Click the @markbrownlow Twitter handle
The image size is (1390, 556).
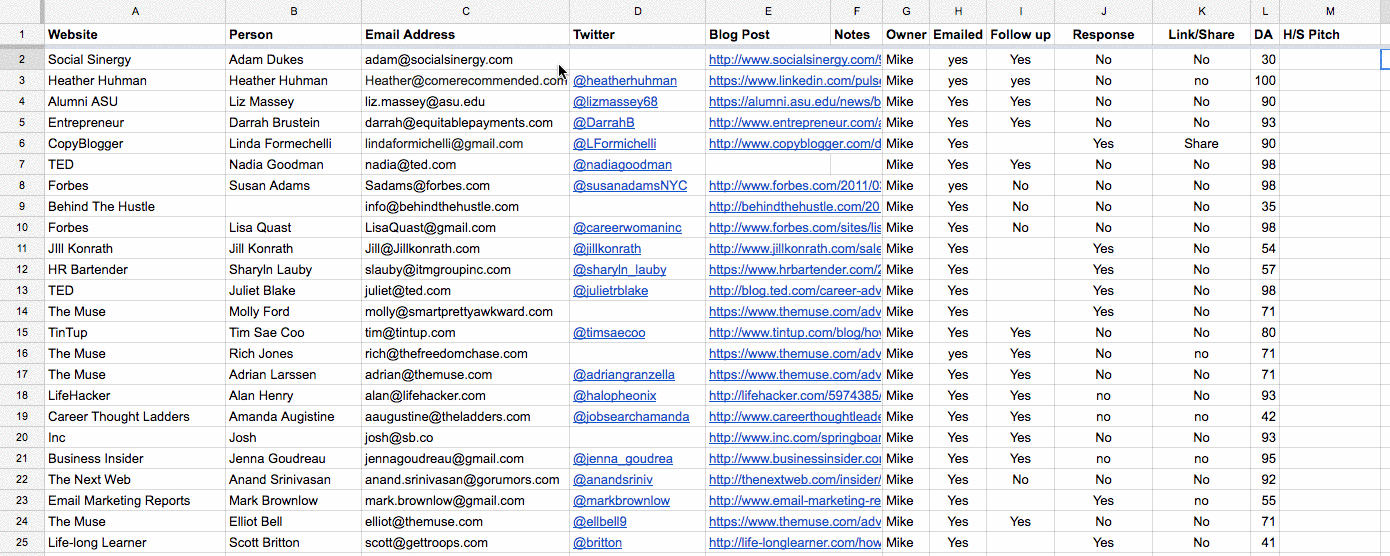[621, 501]
